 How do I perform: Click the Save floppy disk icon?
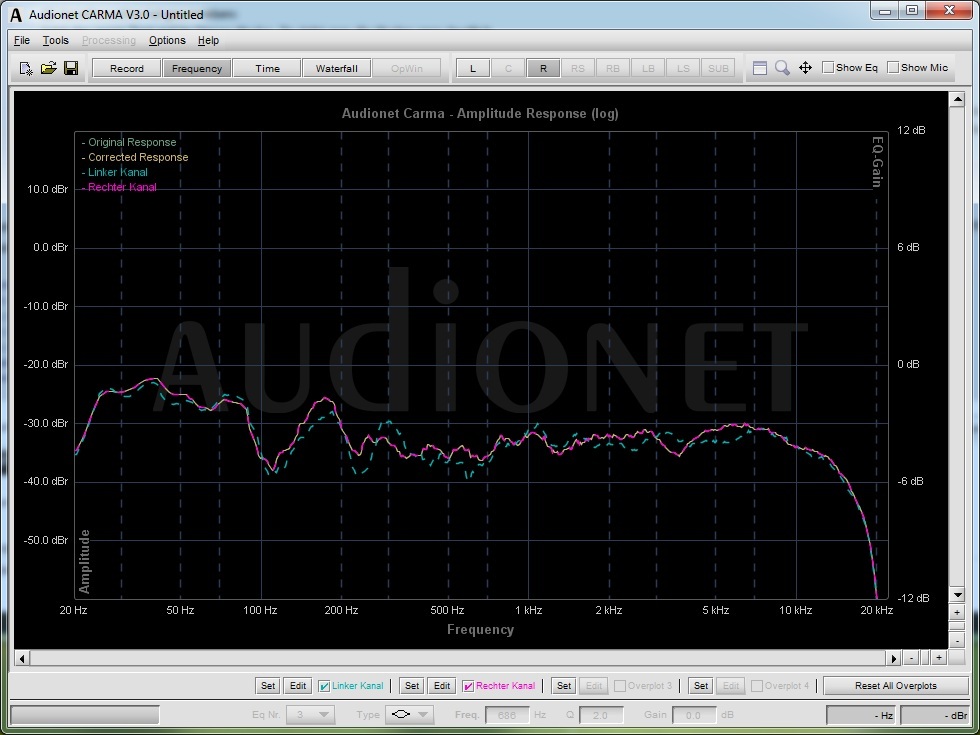(71, 68)
